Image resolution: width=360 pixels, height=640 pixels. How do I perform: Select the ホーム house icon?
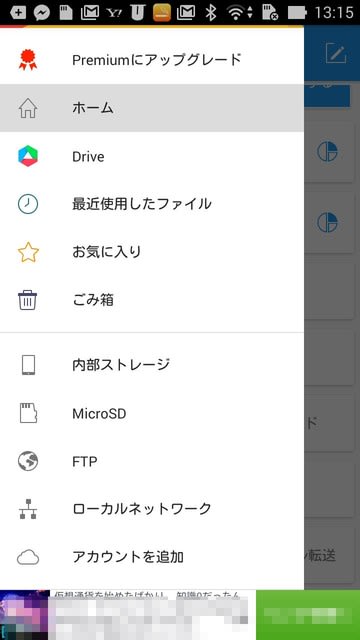point(28,108)
